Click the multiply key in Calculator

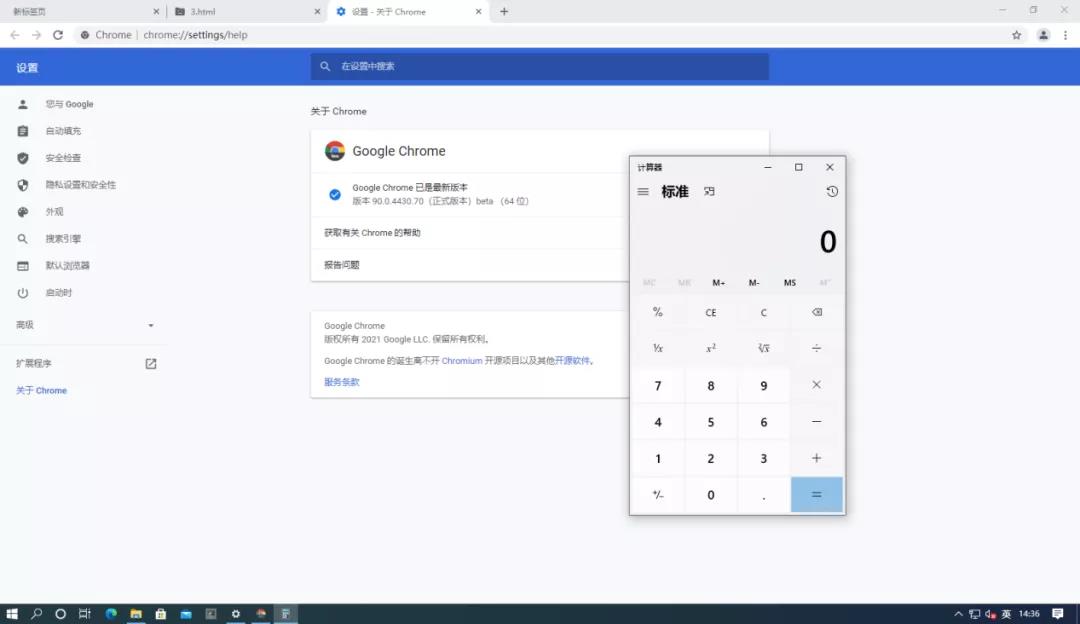coord(816,385)
